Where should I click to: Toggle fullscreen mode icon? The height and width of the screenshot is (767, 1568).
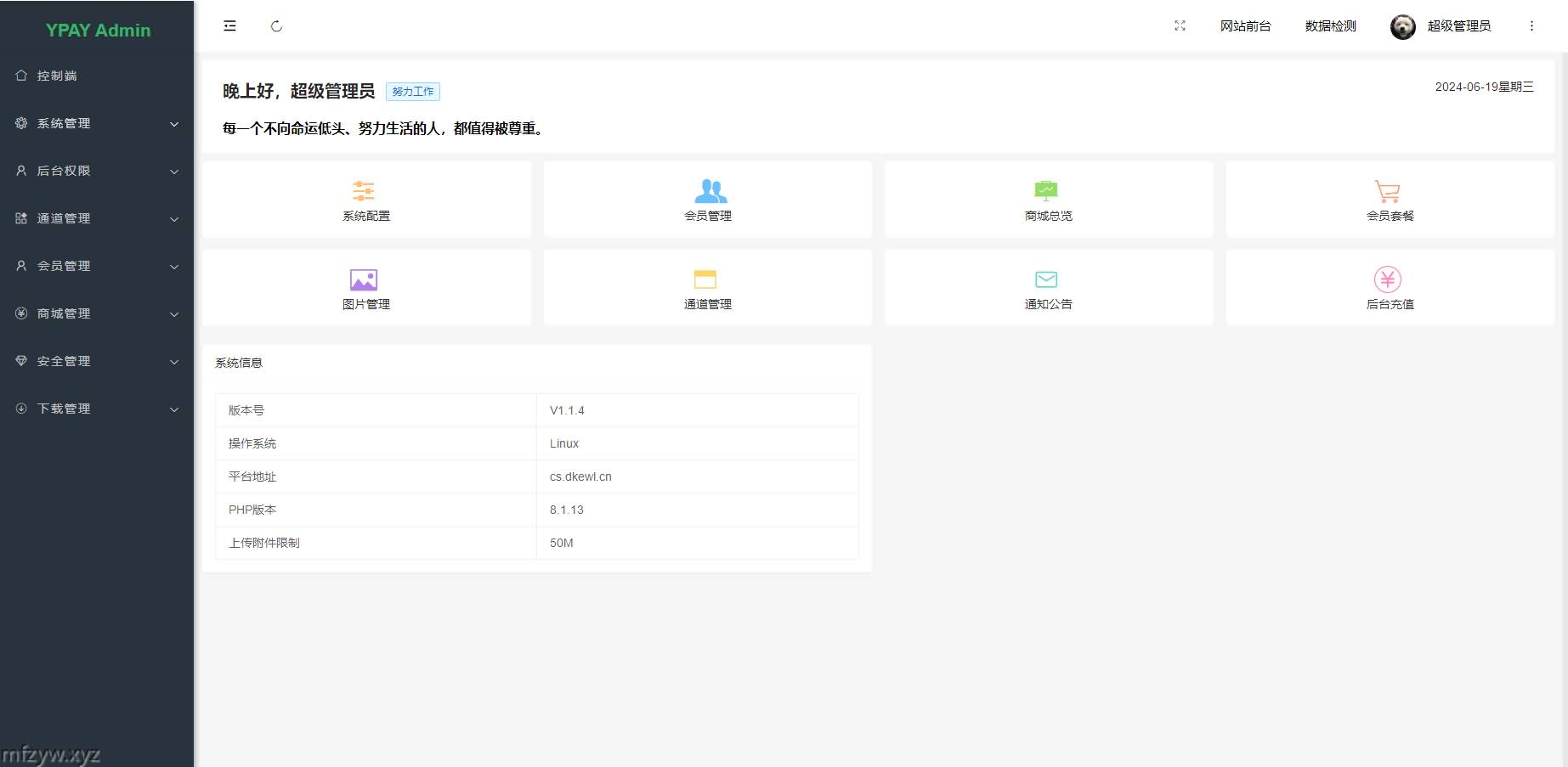tap(1180, 26)
